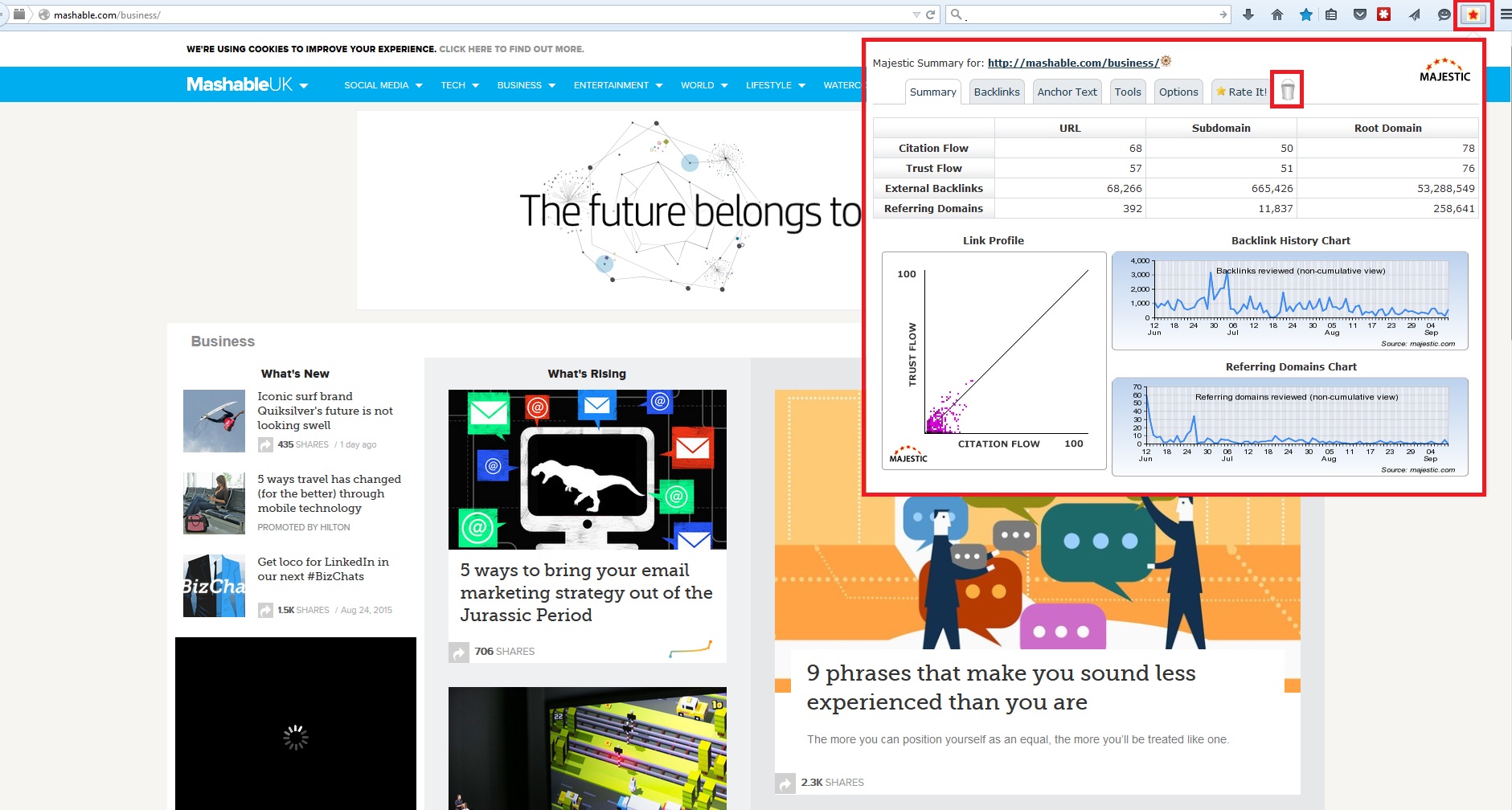Open the Quiksilver's future article headline

tap(325, 411)
